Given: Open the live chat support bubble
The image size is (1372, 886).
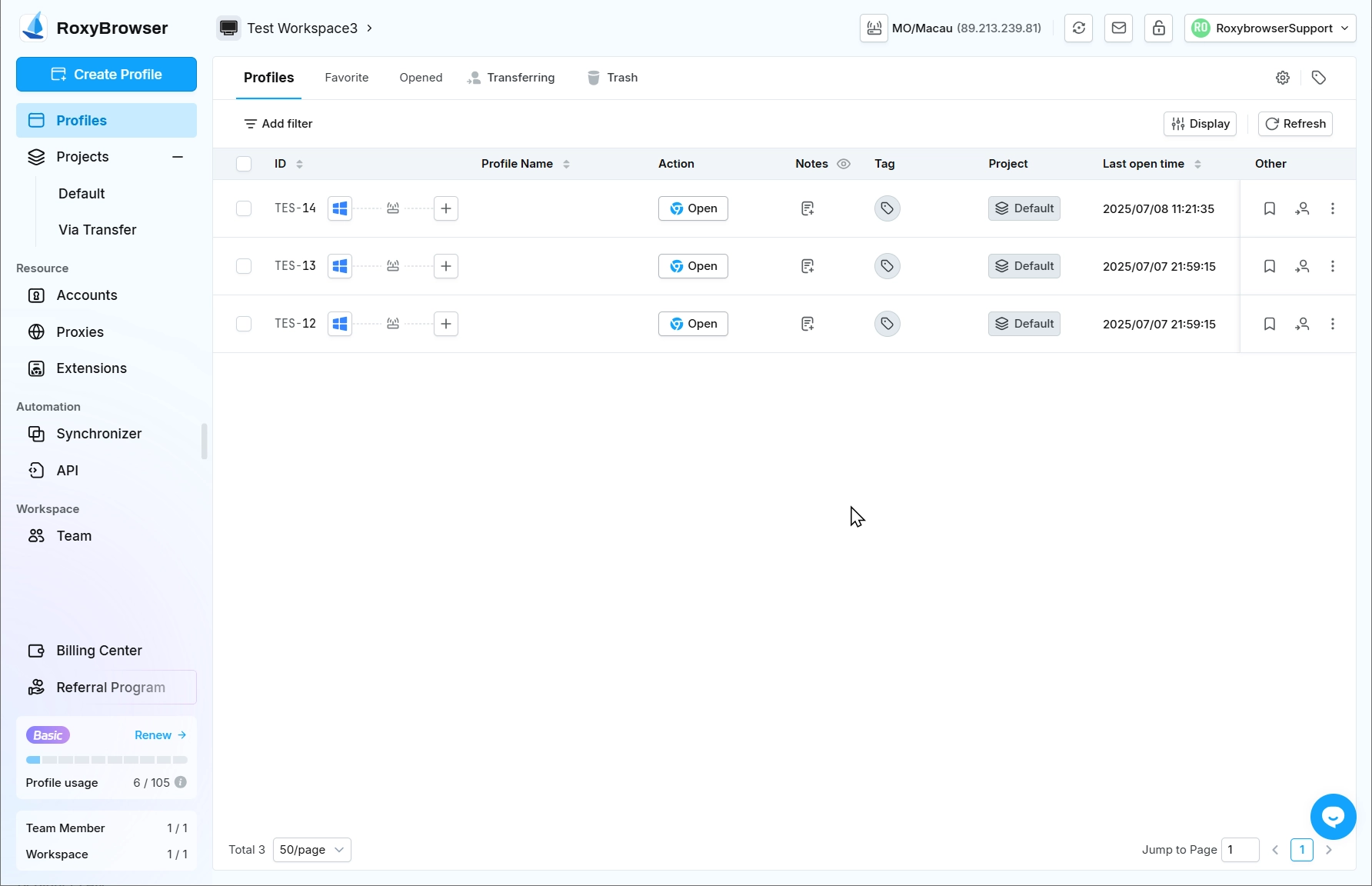Looking at the screenshot, I should point(1333,817).
